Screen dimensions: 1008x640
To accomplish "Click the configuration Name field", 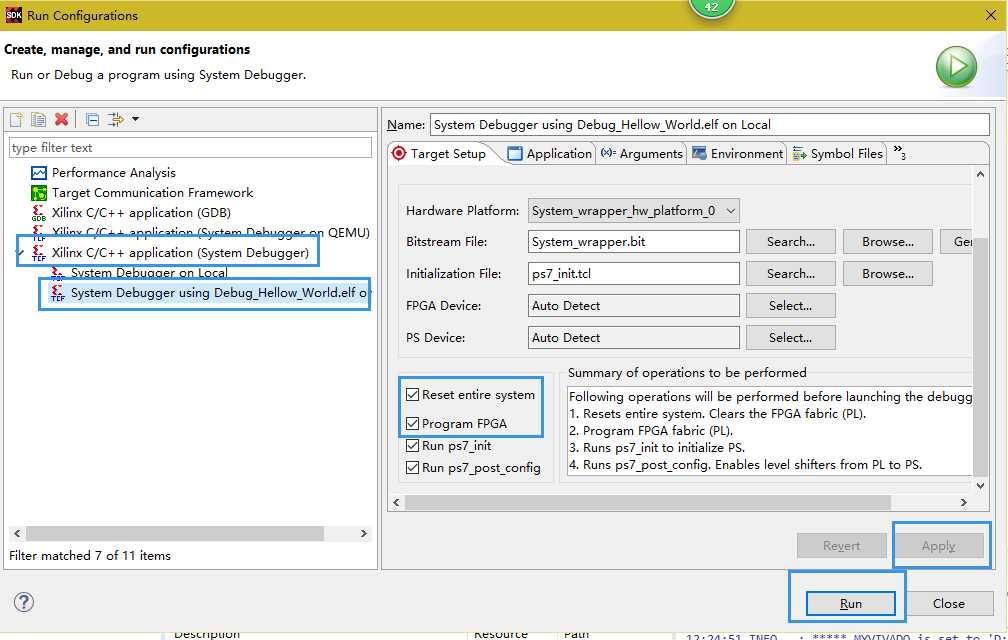I will (x=710, y=125).
